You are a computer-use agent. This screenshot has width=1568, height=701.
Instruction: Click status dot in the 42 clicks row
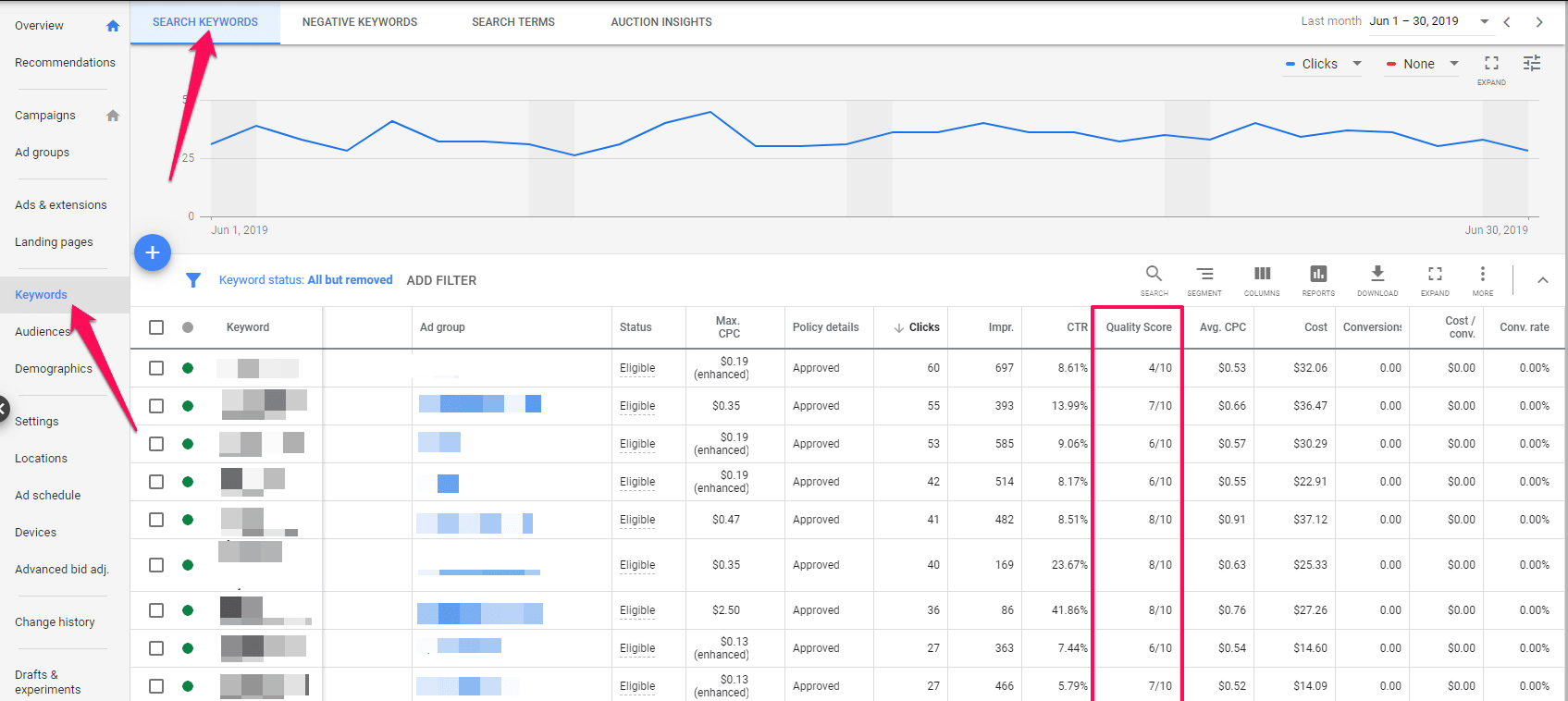click(x=188, y=482)
